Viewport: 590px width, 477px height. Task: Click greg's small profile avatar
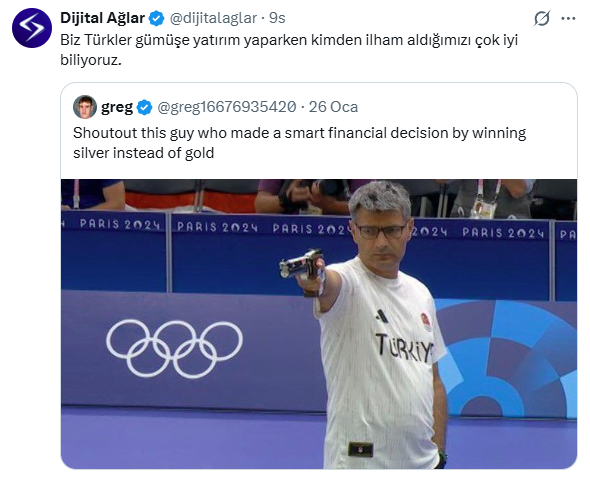[85, 107]
